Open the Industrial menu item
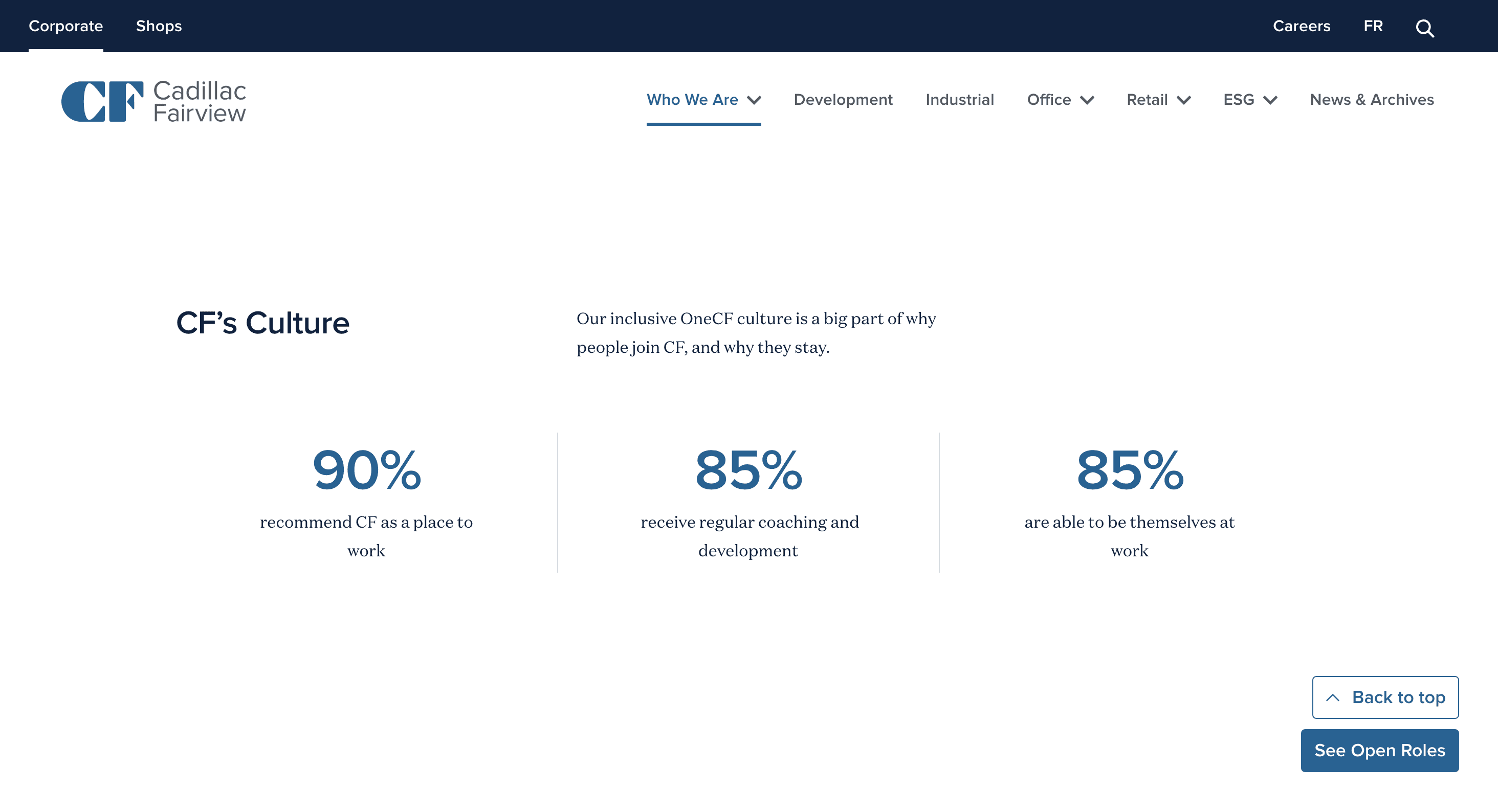Image resolution: width=1498 pixels, height=812 pixels. pos(959,99)
